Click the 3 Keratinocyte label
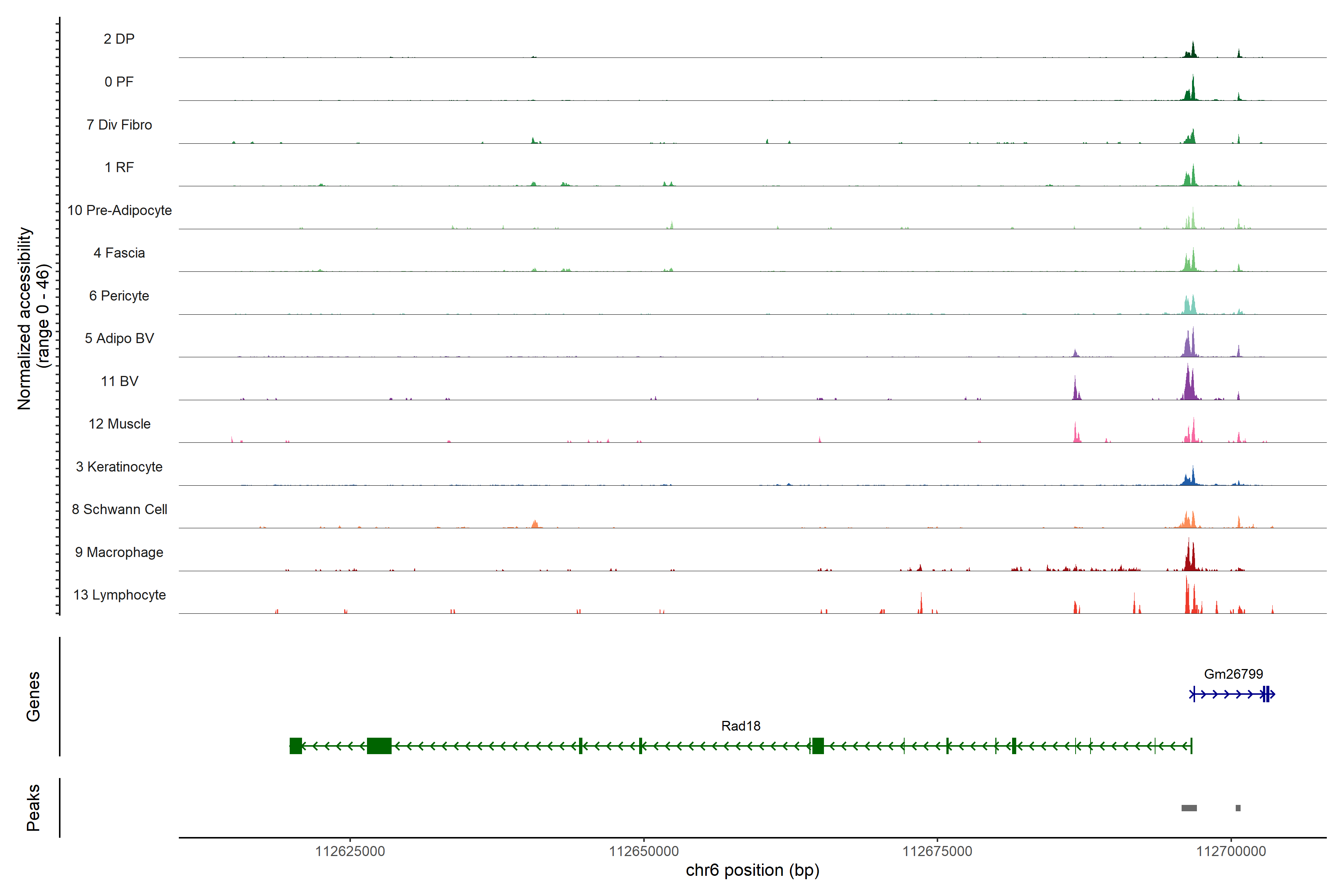 click(119, 467)
